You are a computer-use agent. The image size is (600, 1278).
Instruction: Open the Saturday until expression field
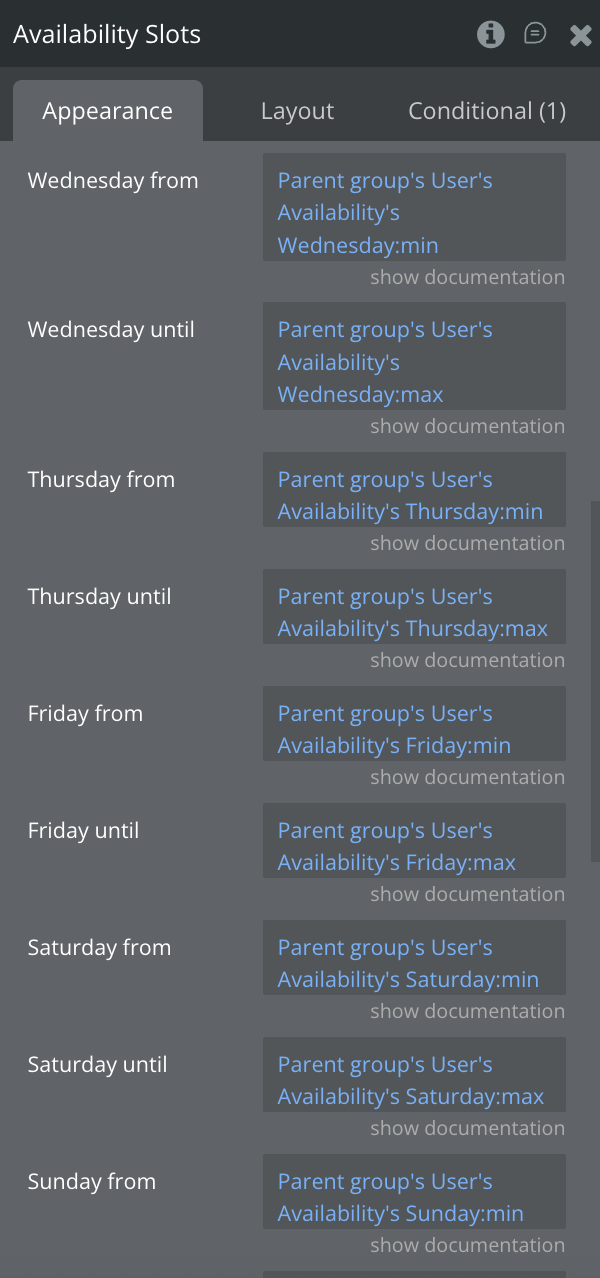[x=414, y=1080]
